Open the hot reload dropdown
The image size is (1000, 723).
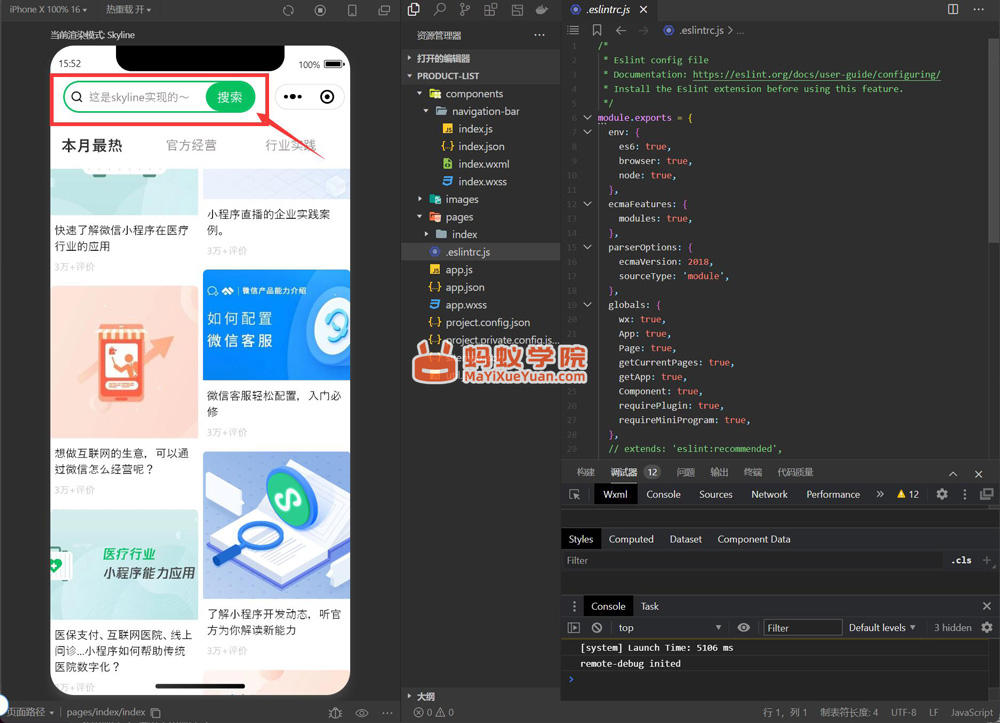[x=129, y=10]
